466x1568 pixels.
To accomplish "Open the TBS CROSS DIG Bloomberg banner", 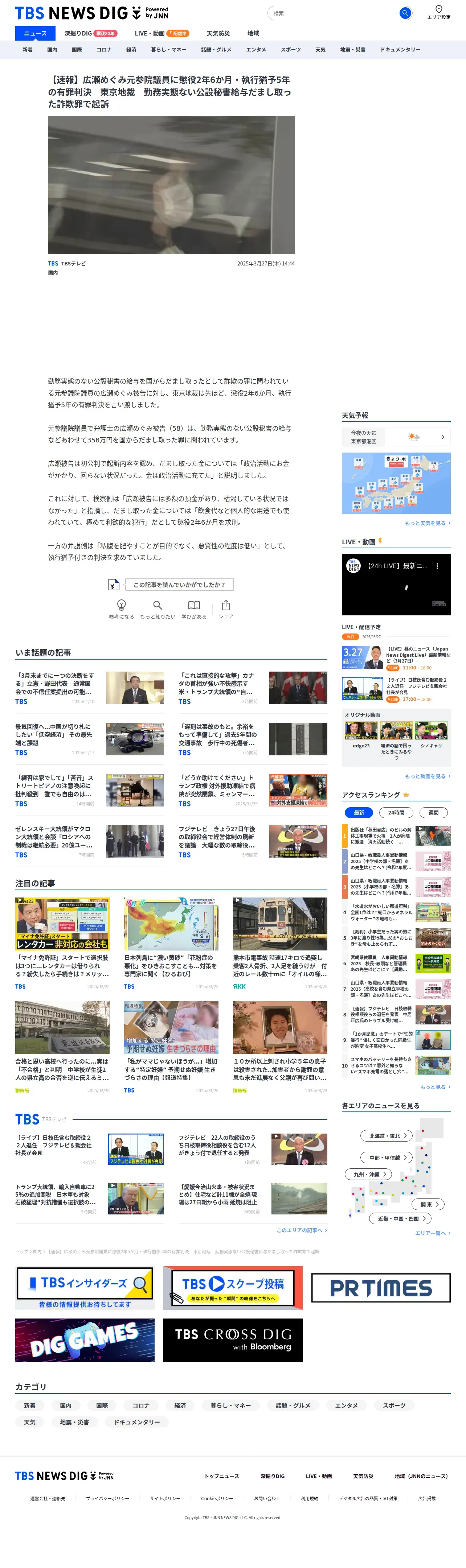I will [x=233, y=1340].
